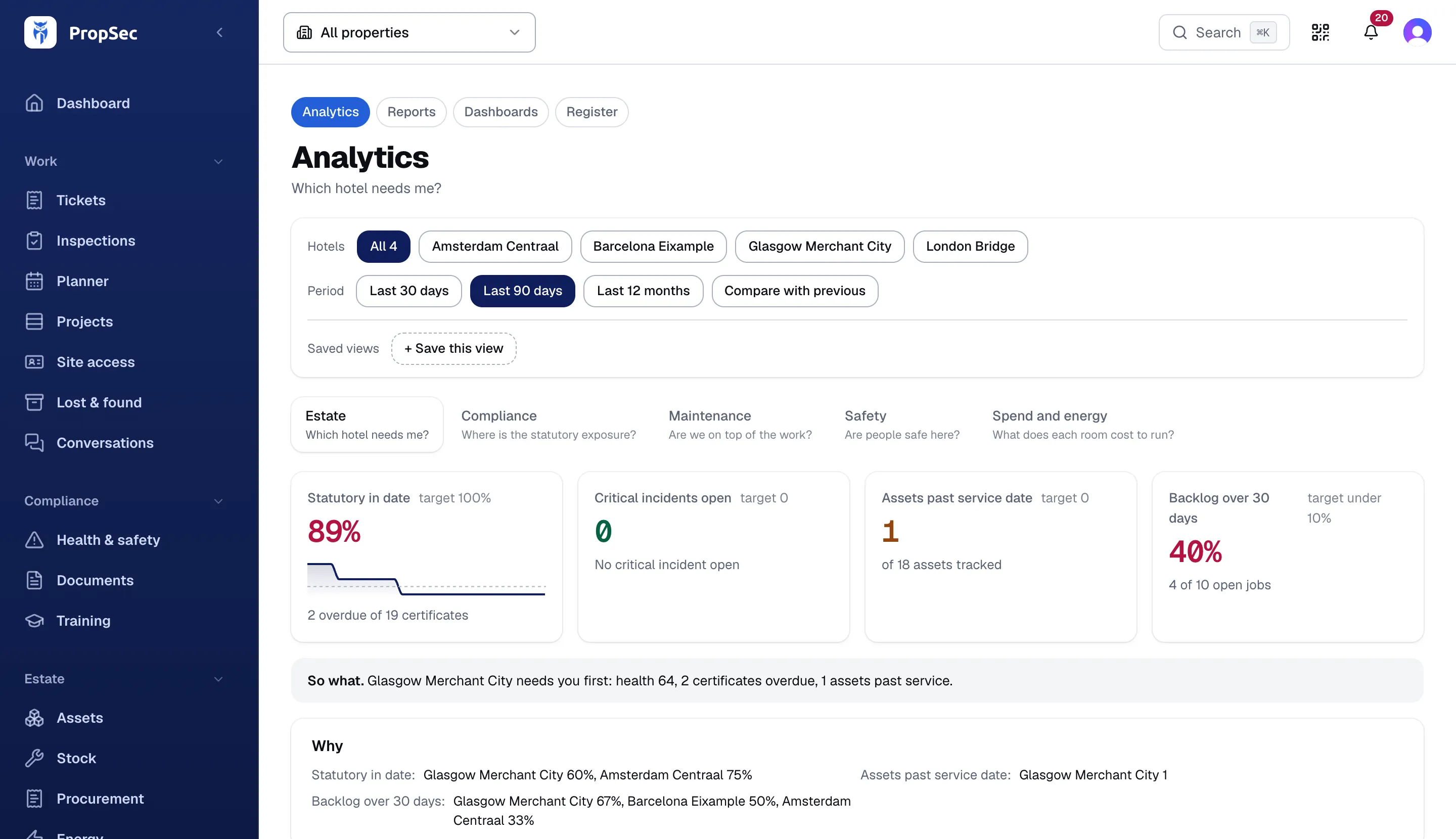1456x839 pixels.
Task: Open the Critical incidents open card
Action: [x=713, y=556]
